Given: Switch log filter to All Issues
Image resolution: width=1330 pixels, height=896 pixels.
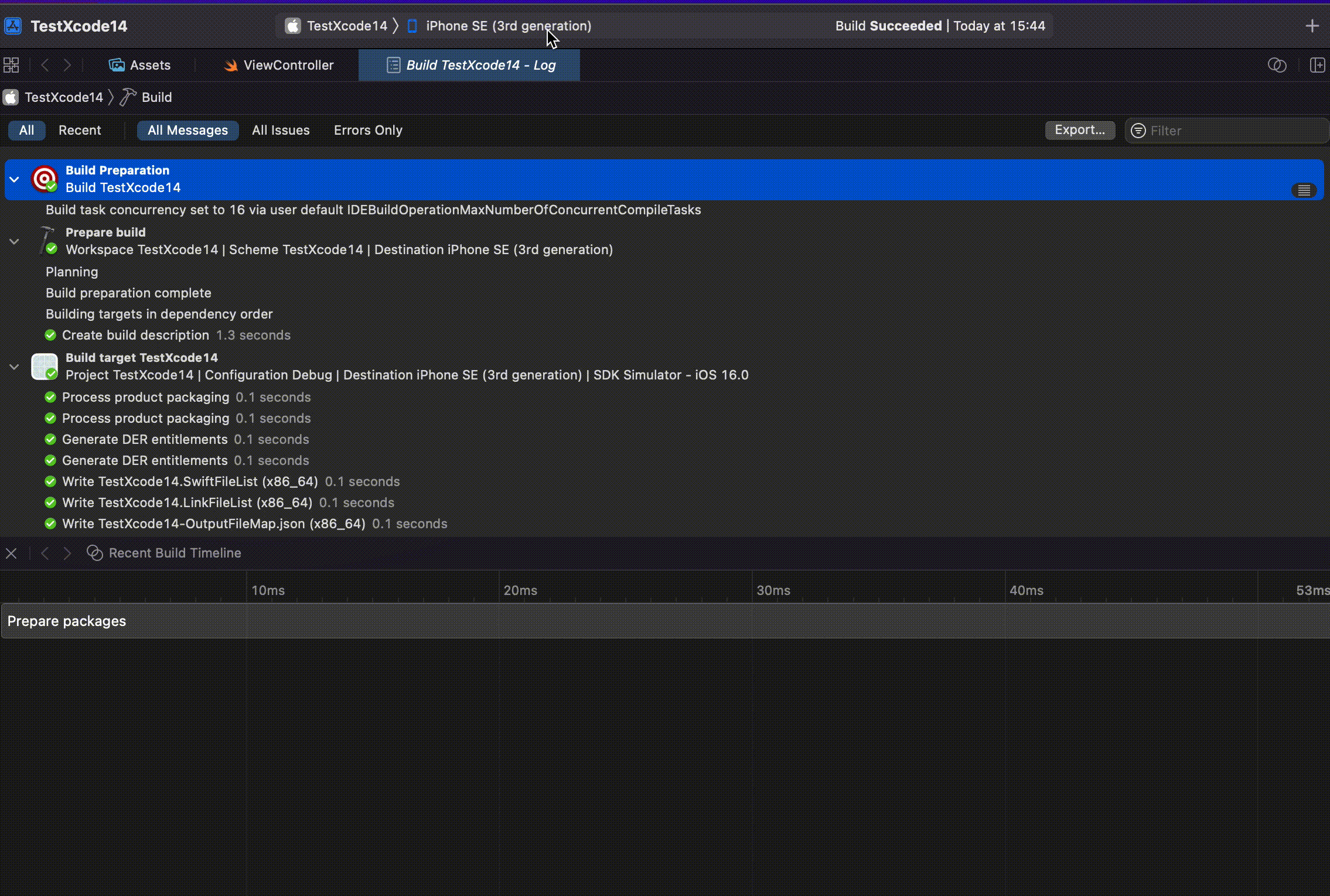Looking at the screenshot, I should click(281, 130).
